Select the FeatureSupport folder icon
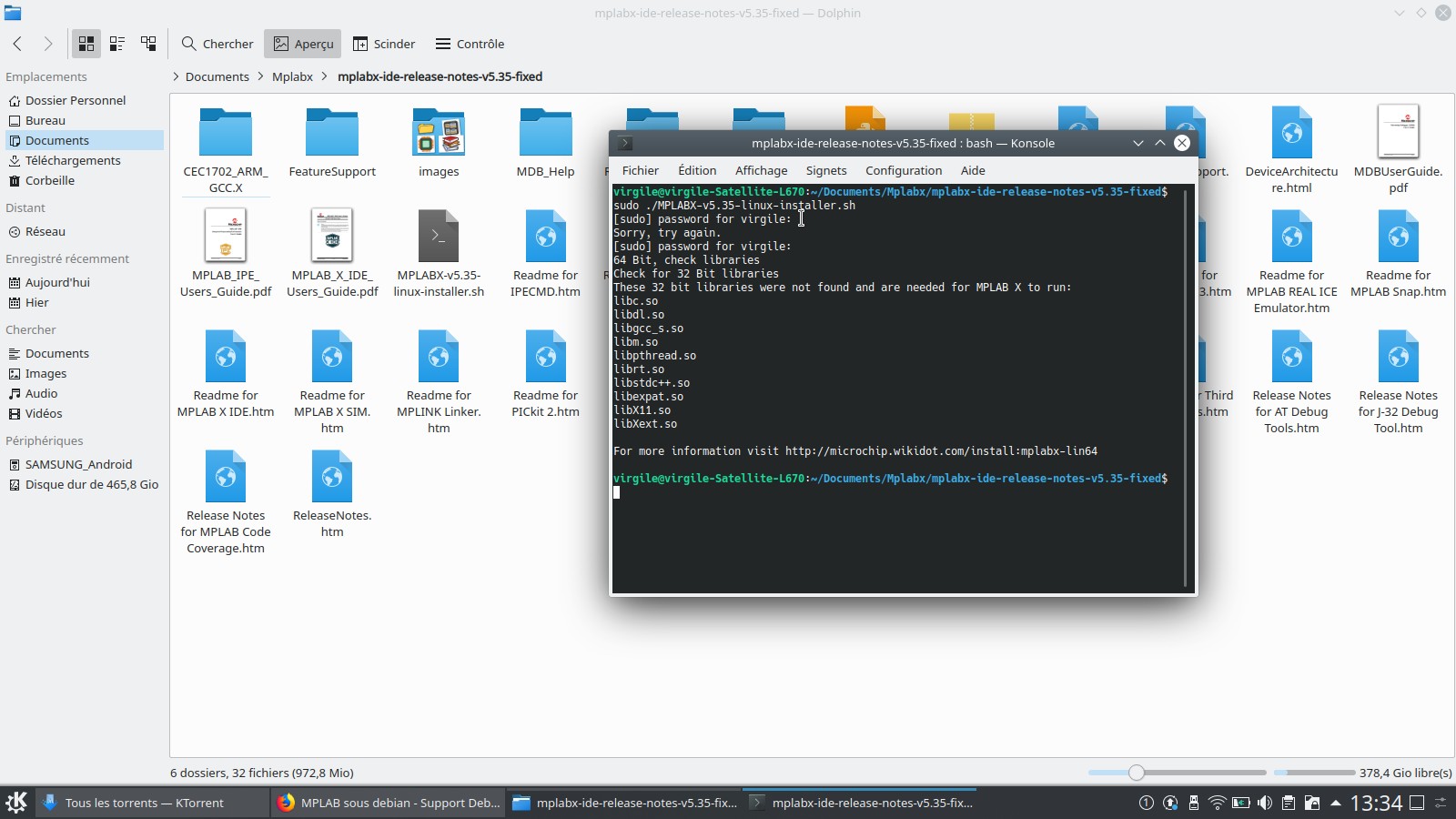The width and height of the screenshot is (1456, 819). point(332,132)
